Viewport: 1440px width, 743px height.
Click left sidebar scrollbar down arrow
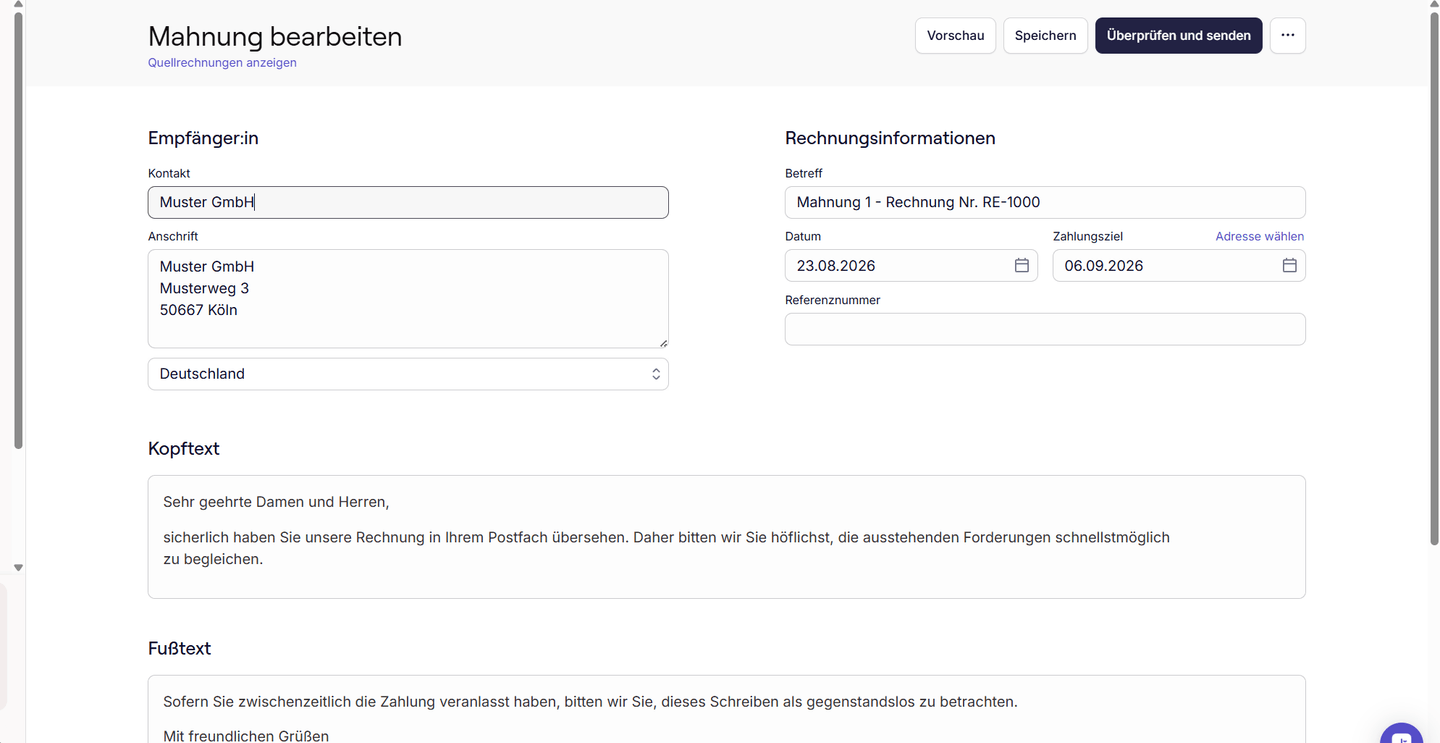click(18, 567)
